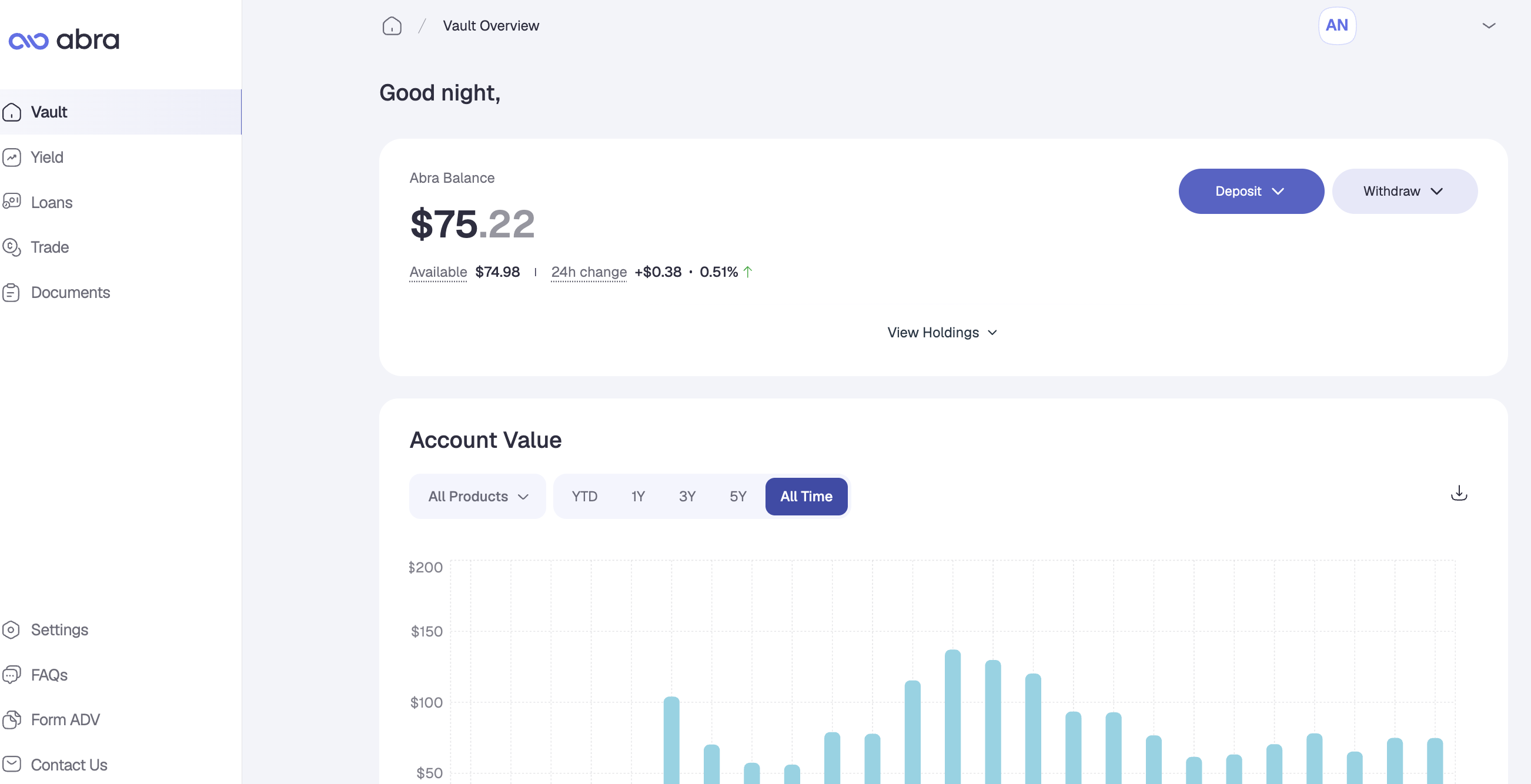Select the 1Y time range
Viewport: 1531px width, 784px height.
click(x=638, y=497)
